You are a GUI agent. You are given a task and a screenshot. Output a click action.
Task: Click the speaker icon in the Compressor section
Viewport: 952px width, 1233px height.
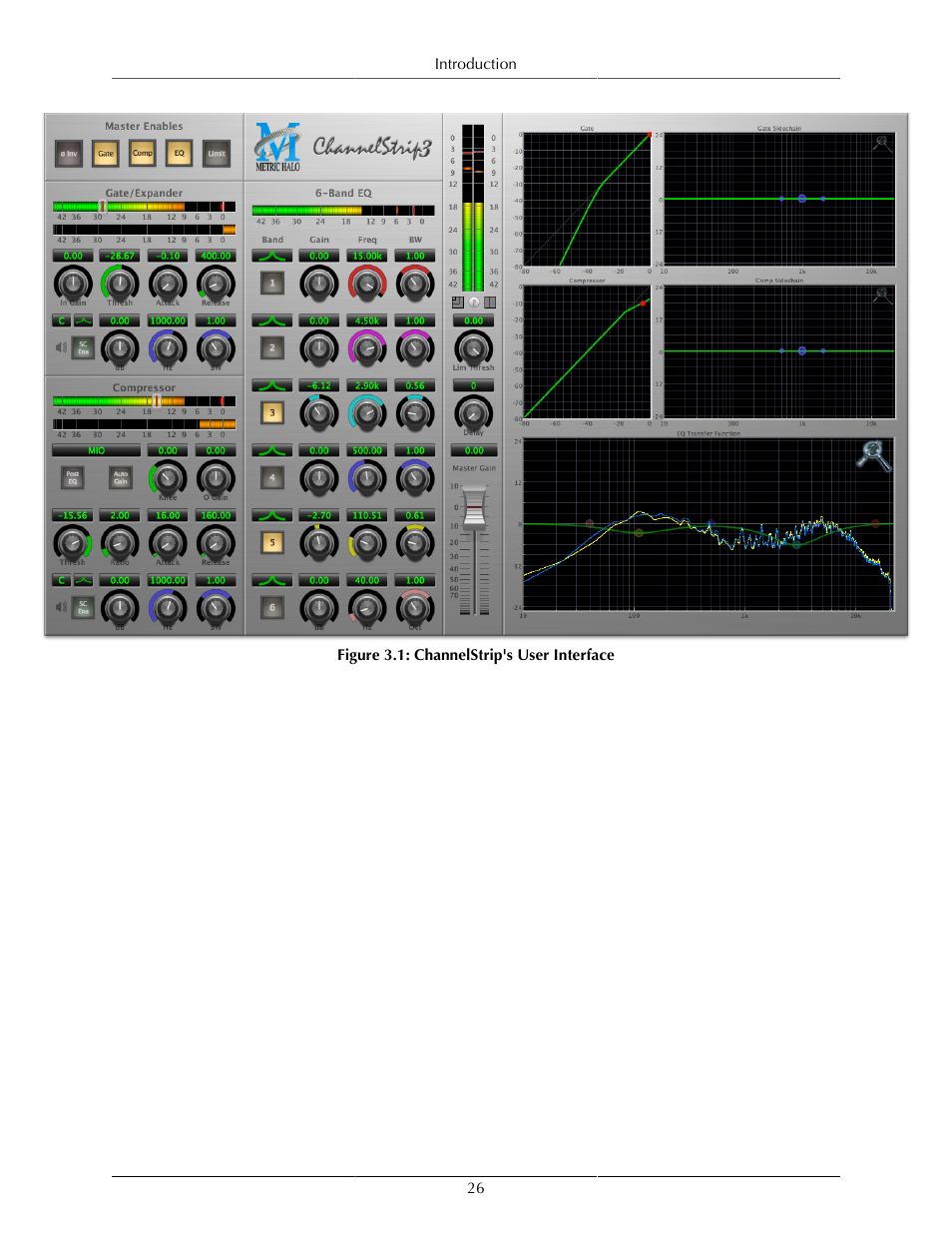coord(61,606)
